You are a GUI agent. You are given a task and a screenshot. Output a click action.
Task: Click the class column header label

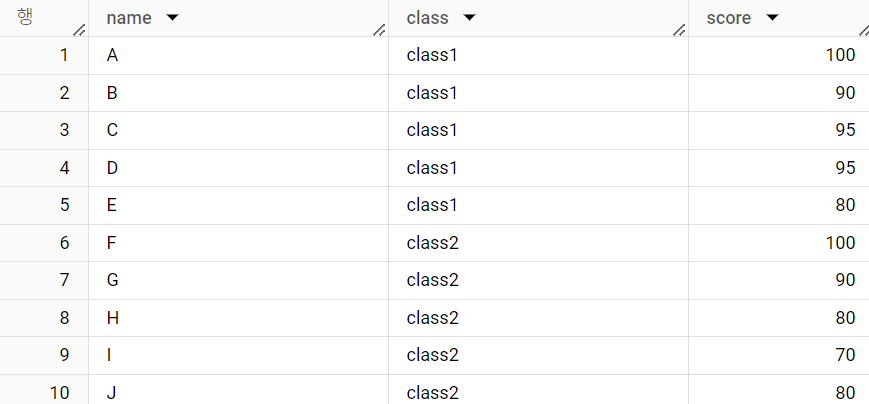click(427, 18)
